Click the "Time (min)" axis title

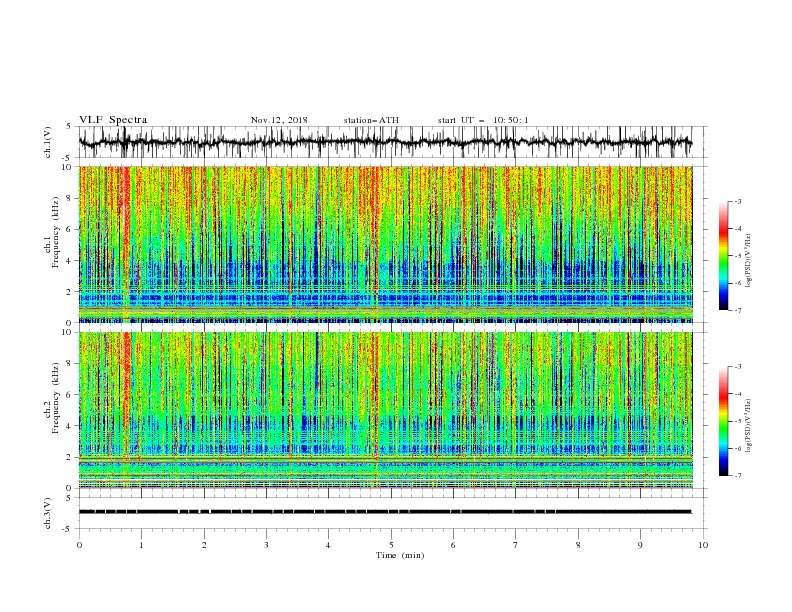pyautogui.click(x=400, y=555)
